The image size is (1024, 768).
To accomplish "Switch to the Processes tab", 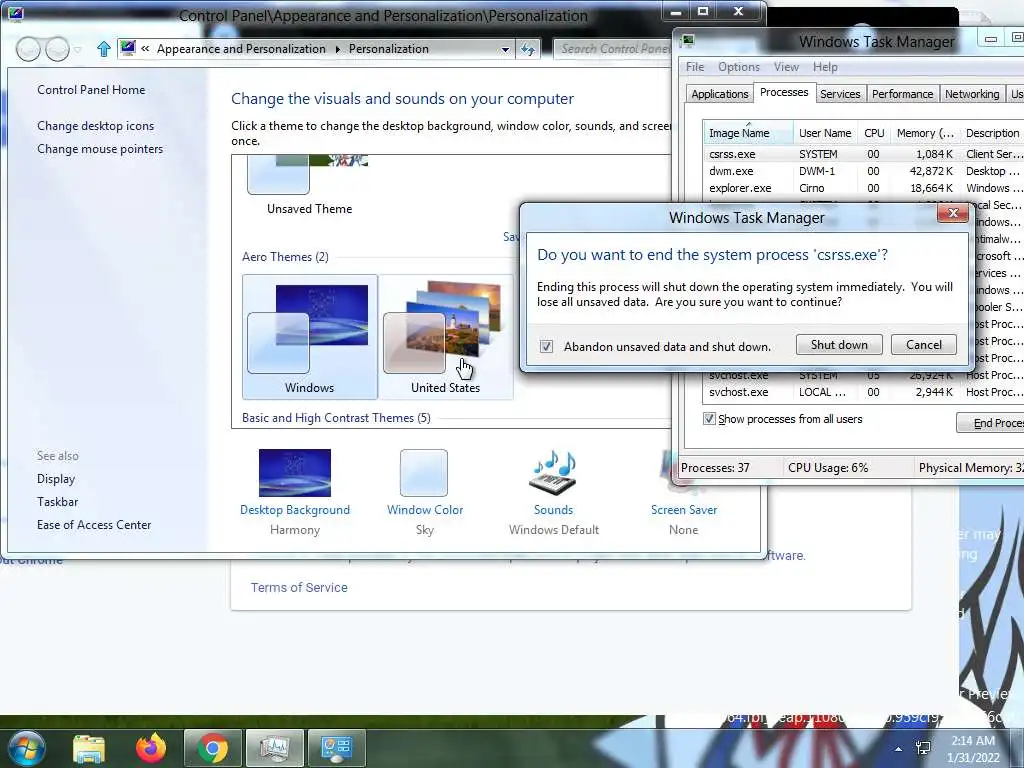I will (x=784, y=93).
